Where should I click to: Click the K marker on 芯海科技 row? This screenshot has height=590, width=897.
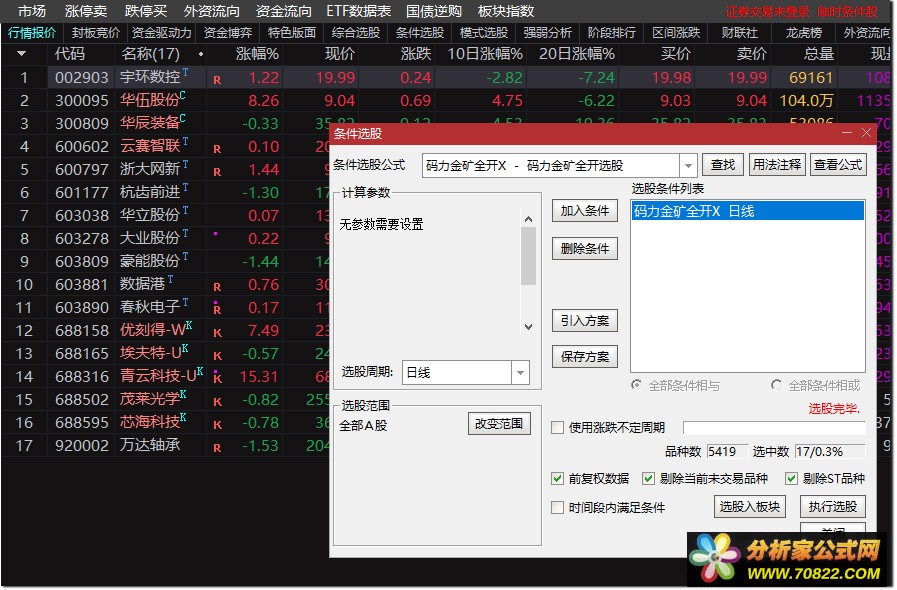(217, 425)
